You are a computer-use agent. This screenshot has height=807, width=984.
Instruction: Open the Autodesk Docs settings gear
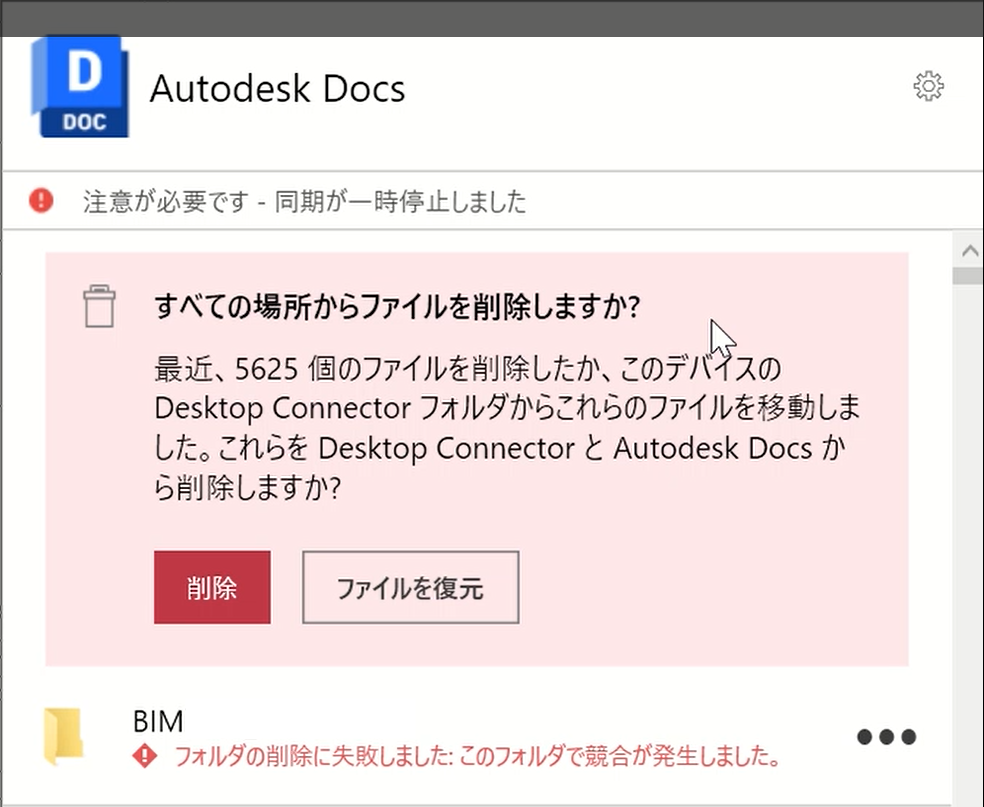point(930,86)
